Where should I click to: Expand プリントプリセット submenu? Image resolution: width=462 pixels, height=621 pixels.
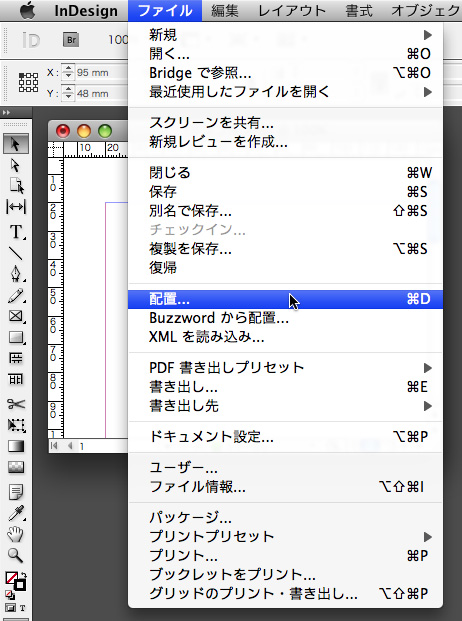click(x=285, y=537)
